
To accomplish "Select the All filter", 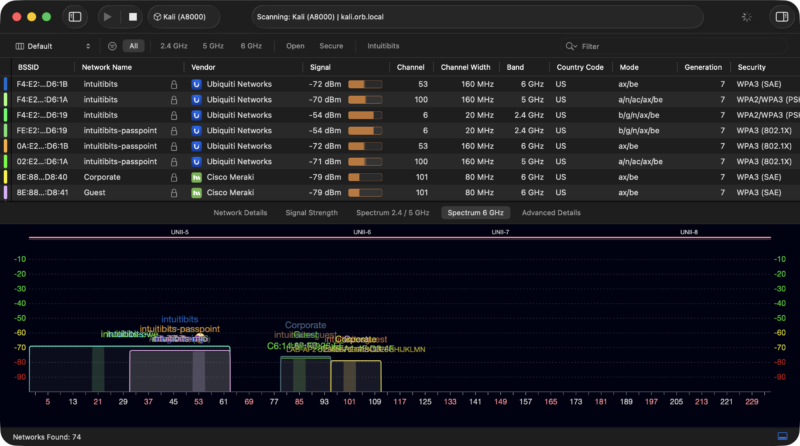I will [x=134, y=46].
